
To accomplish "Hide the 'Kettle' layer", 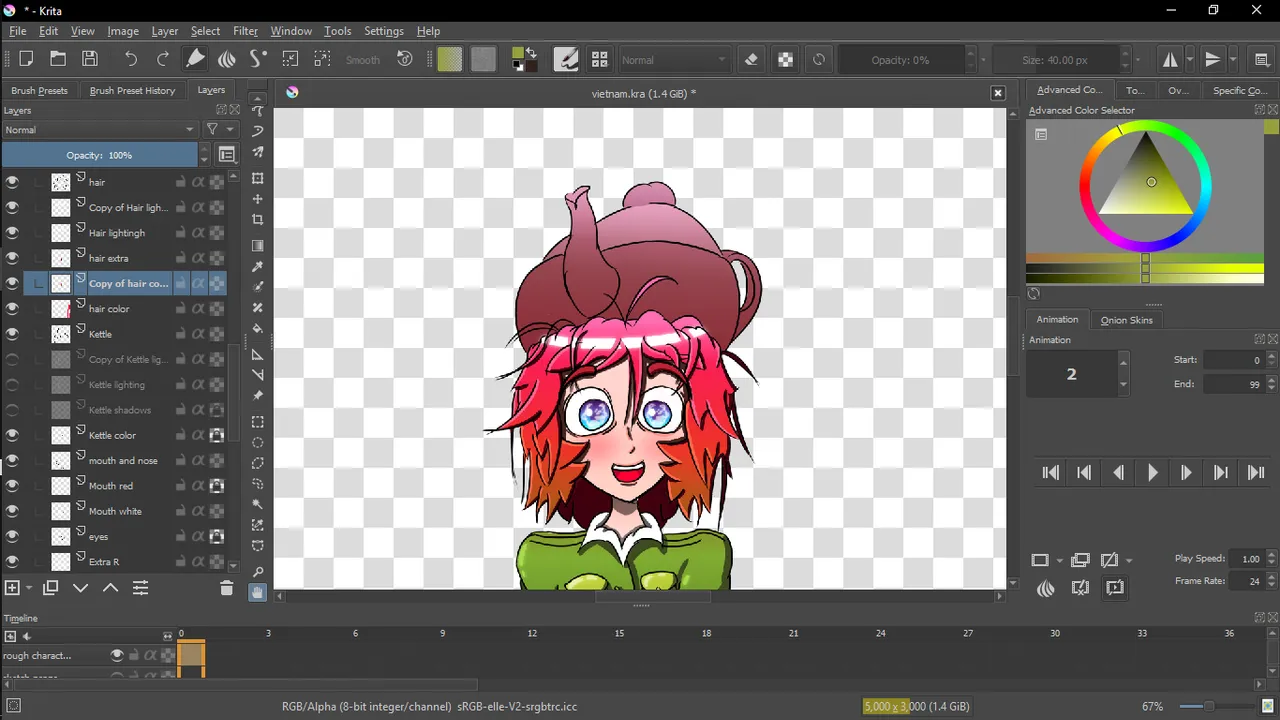I will (x=12, y=334).
